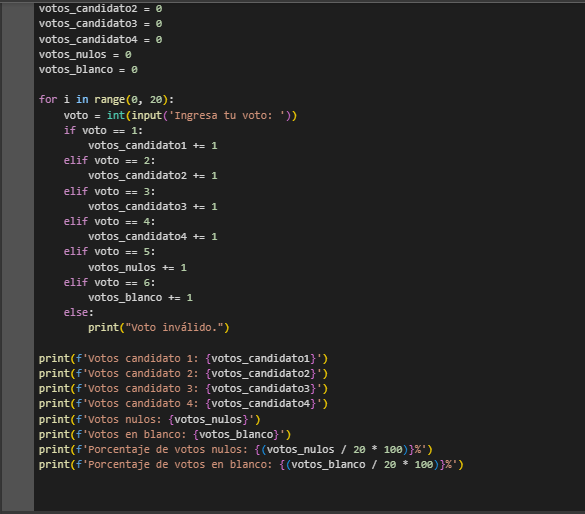This screenshot has width=585, height=514.
Task: Click the 'if voto == 1:' line
Action: (103, 131)
